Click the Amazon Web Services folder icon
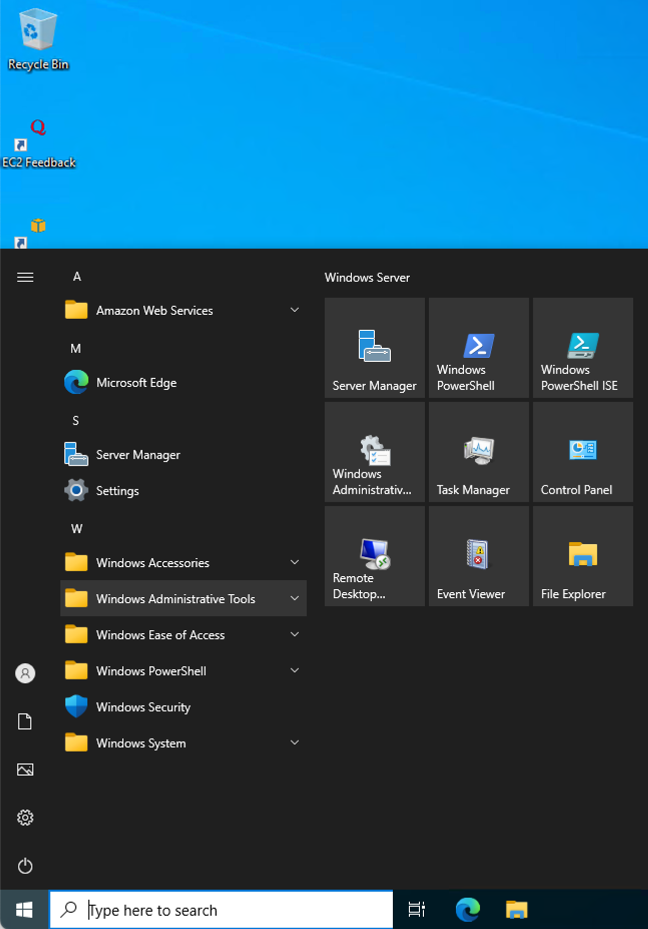Screen dimensions: 648x929 [76, 310]
